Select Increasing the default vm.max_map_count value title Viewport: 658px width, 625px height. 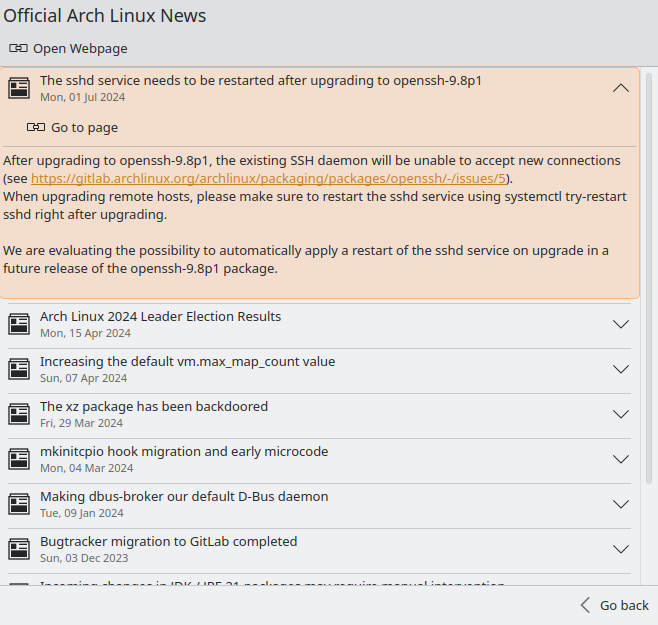pyautogui.click(x=188, y=361)
